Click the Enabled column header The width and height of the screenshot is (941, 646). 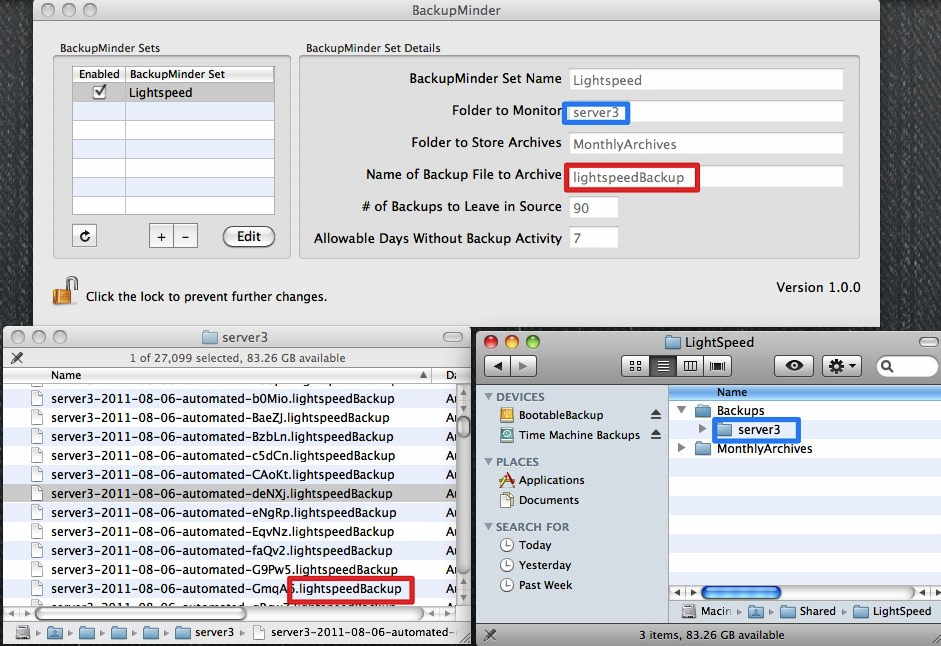(x=99, y=74)
